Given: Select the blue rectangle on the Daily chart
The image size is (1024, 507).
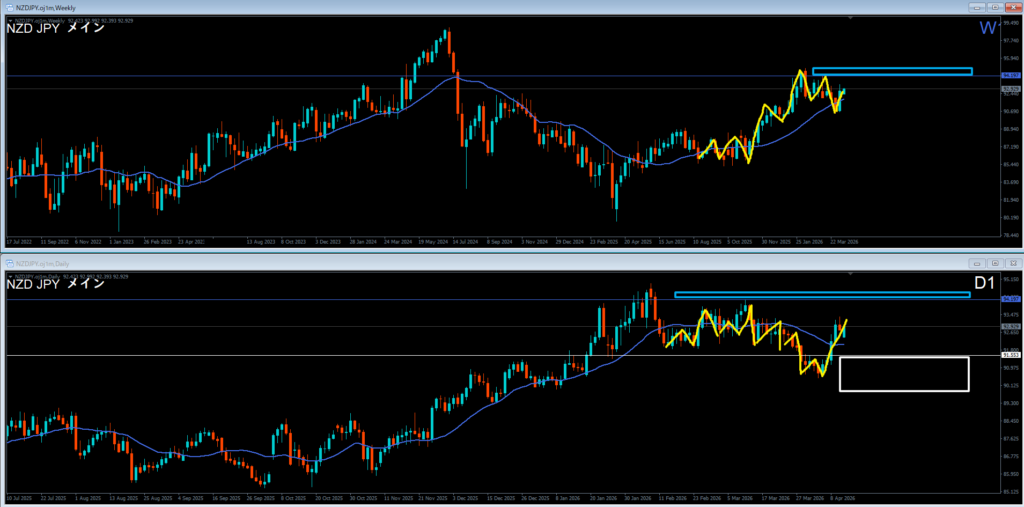Looking at the screenshot, I should point(822,294).
